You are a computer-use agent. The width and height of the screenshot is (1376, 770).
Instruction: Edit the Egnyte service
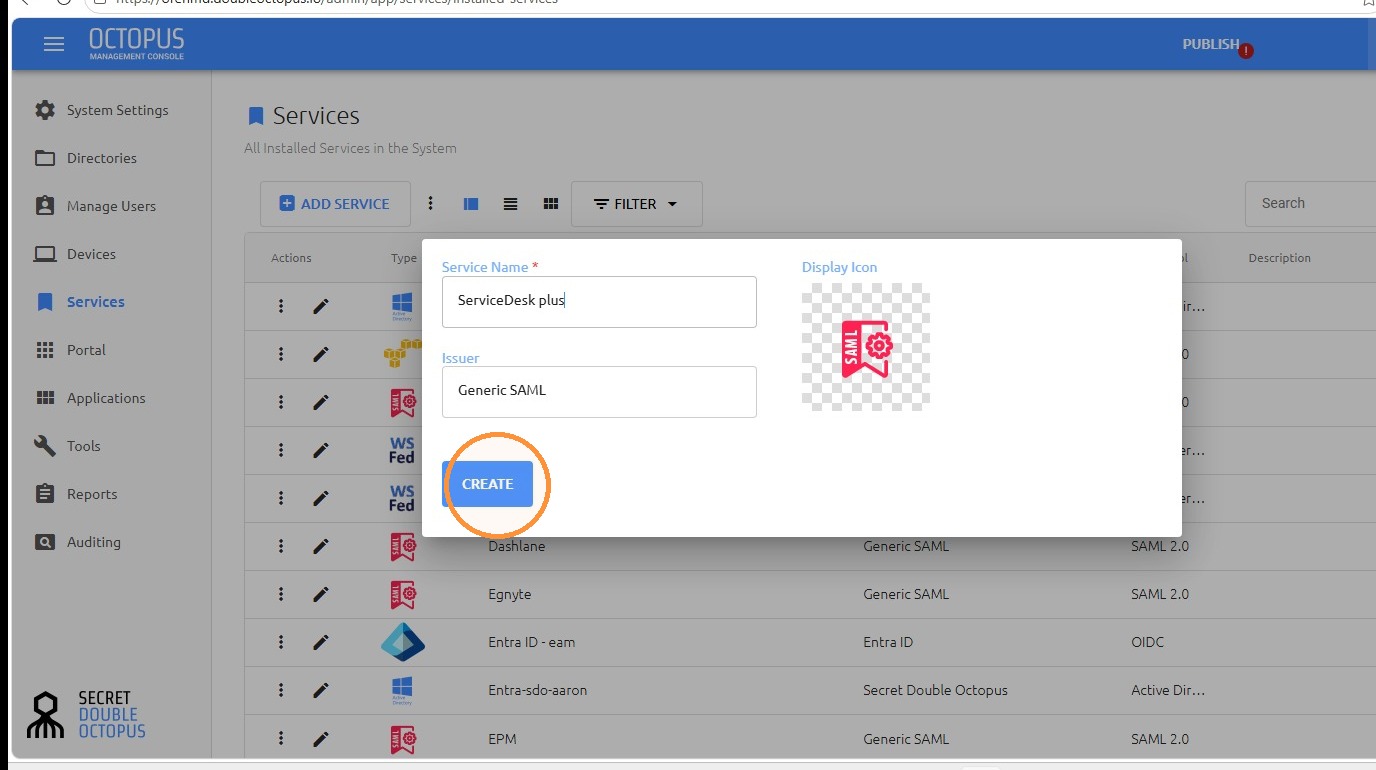click(x=320, y=594)
